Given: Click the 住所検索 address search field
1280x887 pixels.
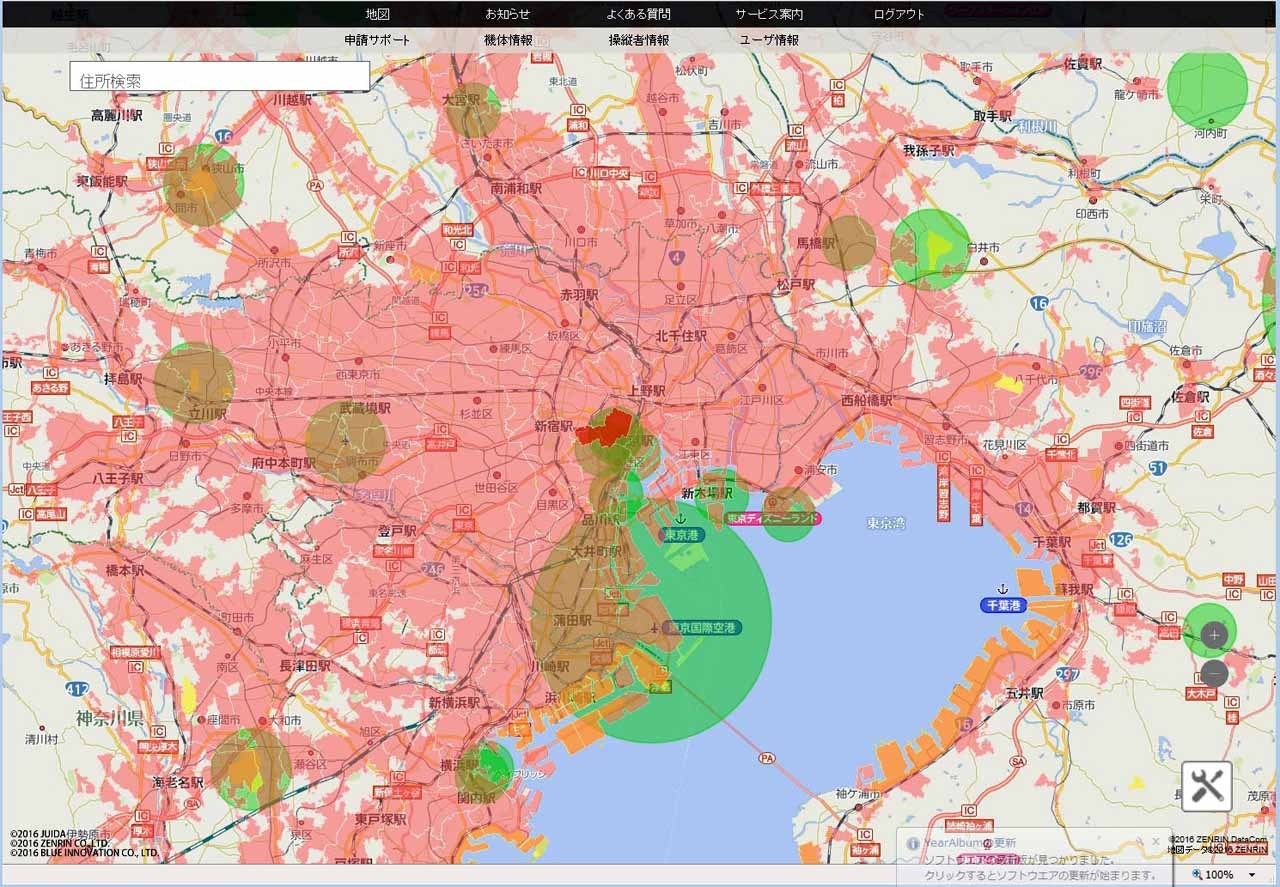Looking at the screenshot, I should click(x=219, y=78).
